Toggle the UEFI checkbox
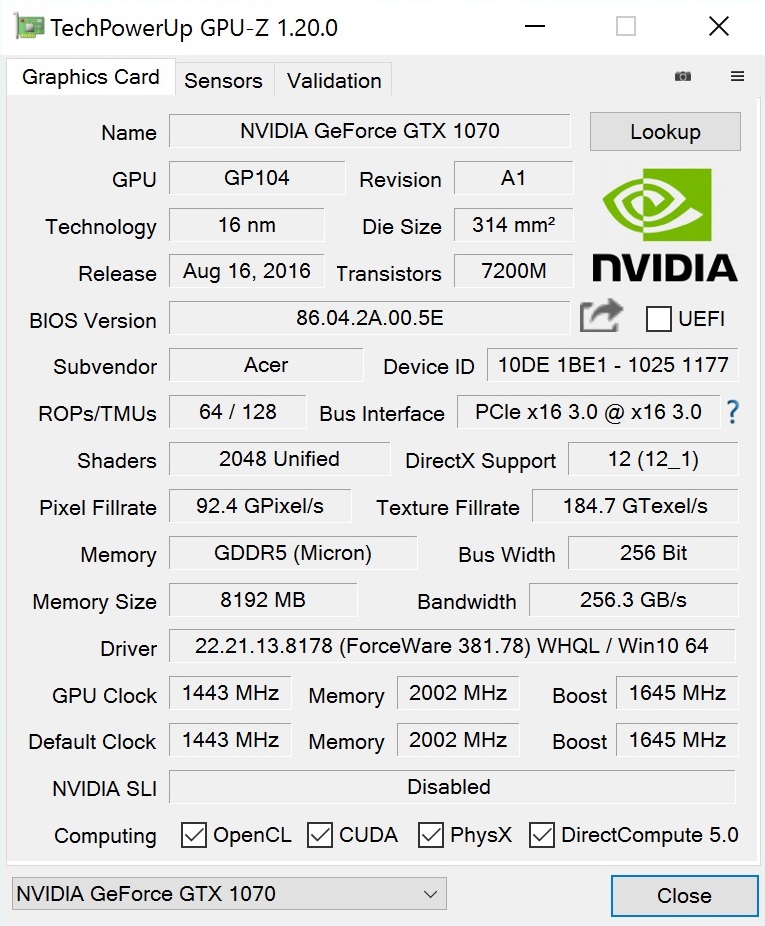Viewport: 765px width, 926px height. tap(659, 319)
